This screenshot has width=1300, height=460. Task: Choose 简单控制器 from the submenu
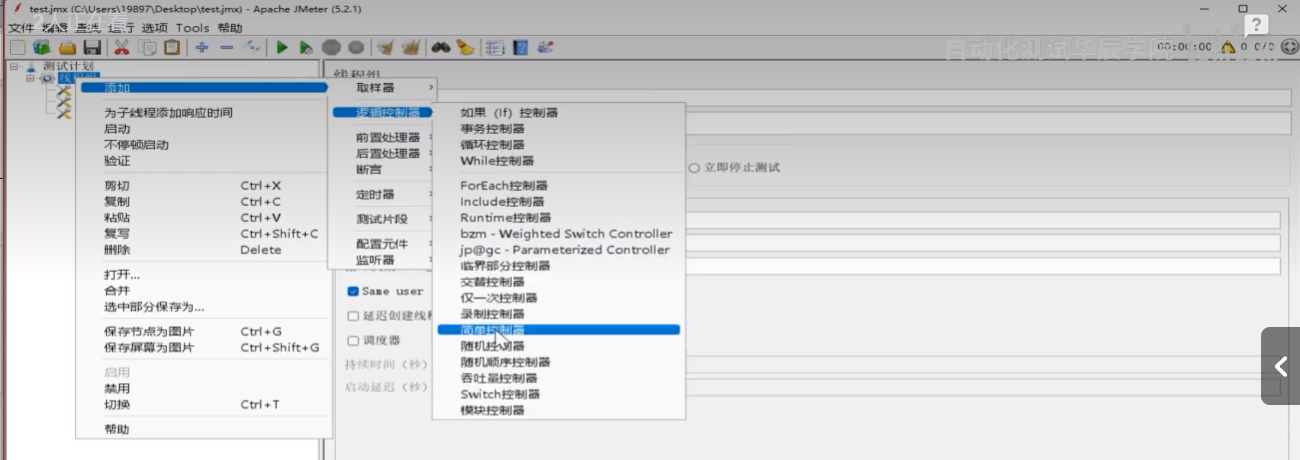[558, 330]
